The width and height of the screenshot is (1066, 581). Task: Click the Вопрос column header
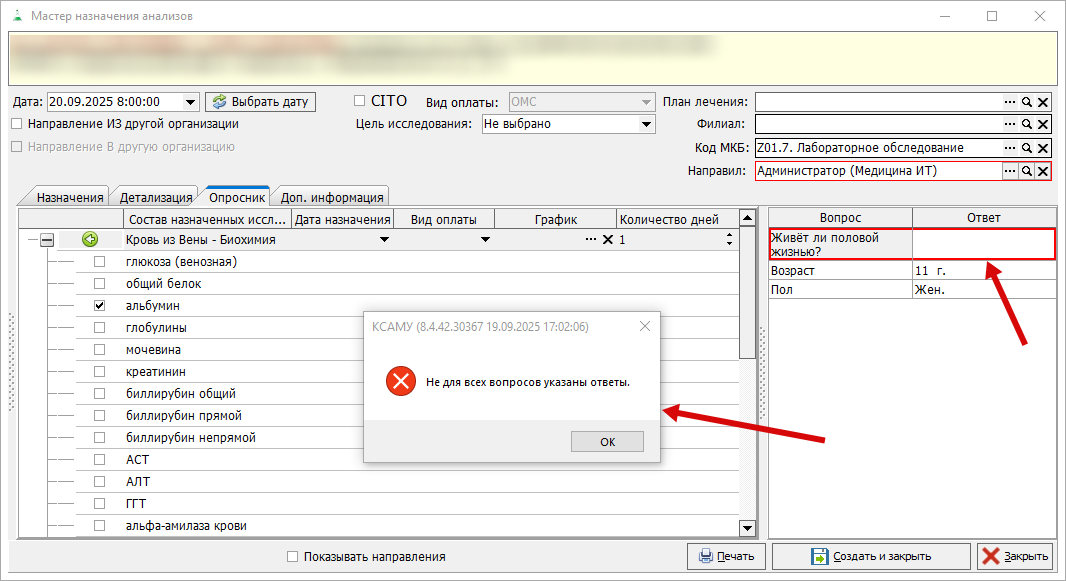pos(840,217)
